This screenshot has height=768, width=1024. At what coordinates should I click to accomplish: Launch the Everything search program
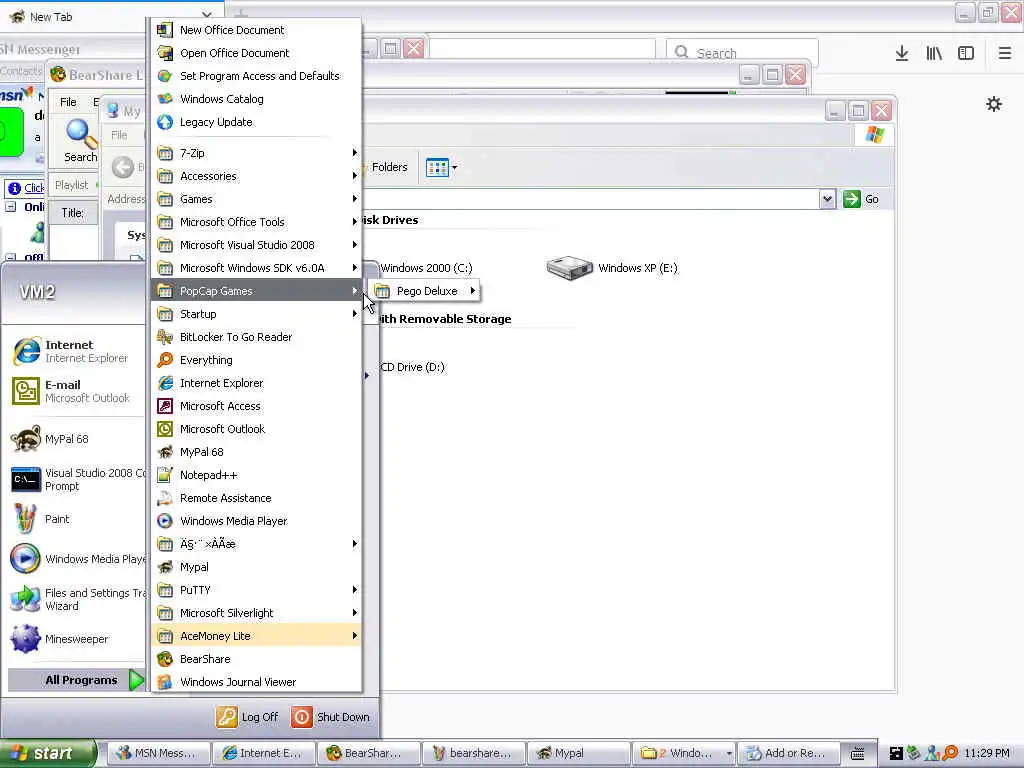[256, 360]
